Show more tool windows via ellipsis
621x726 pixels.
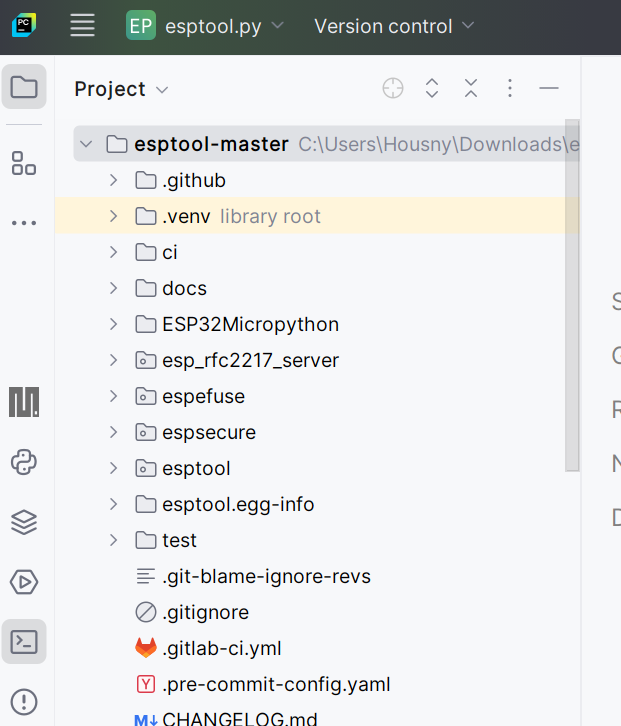[24, 223]
